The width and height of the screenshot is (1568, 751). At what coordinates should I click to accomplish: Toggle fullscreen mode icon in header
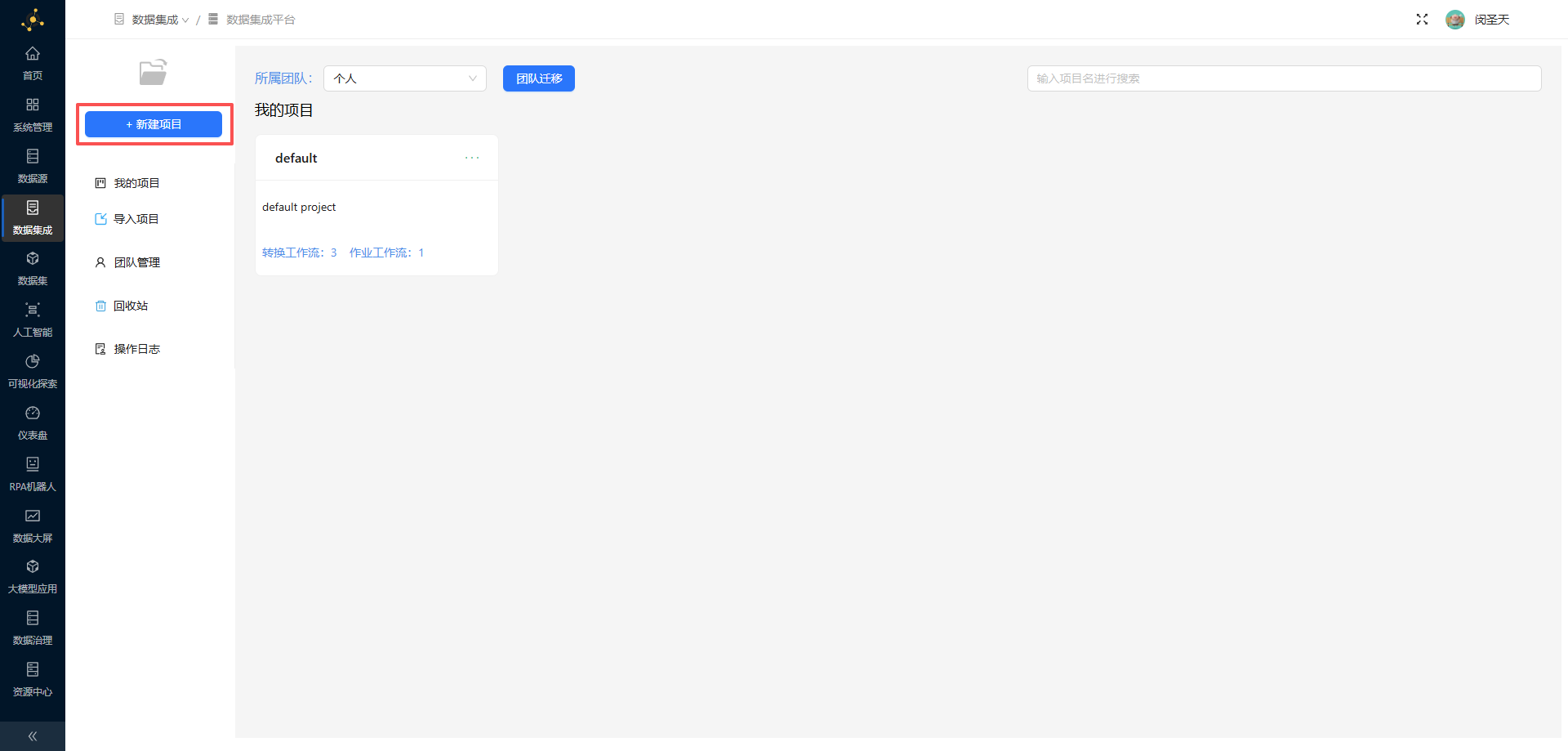coord(1422,20)
